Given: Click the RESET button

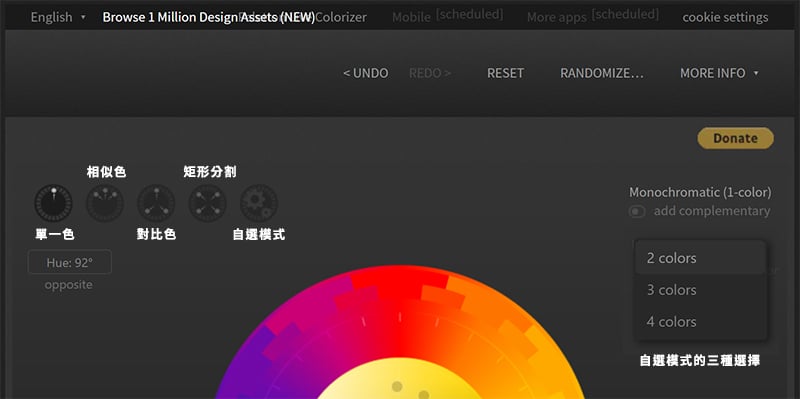Looking at the screenshot, I should coord(505,73).
